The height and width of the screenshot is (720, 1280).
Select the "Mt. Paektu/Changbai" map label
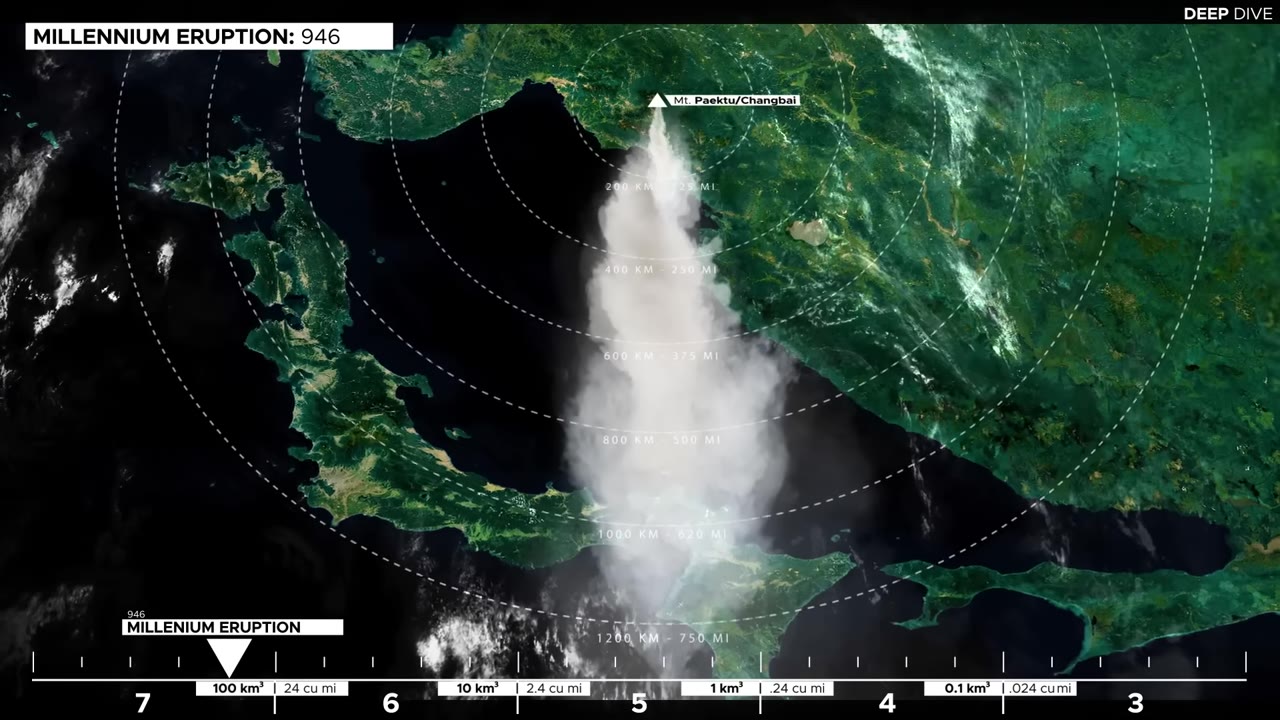point(736,100)
